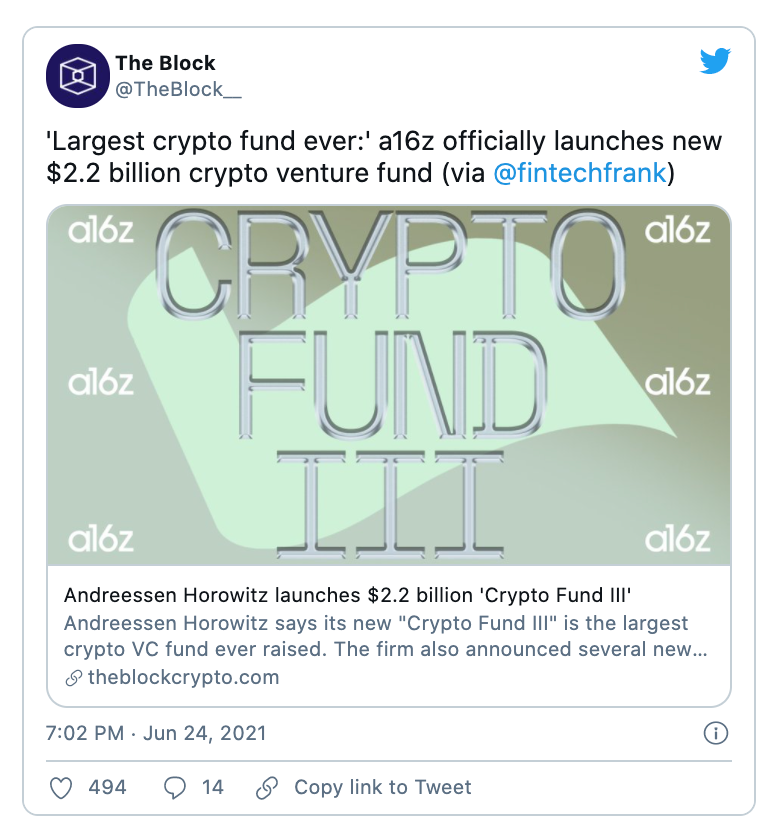774x836 pixels.
Task: Click the link icon beside theblockcrypto.com
Action: coord(73,678)
